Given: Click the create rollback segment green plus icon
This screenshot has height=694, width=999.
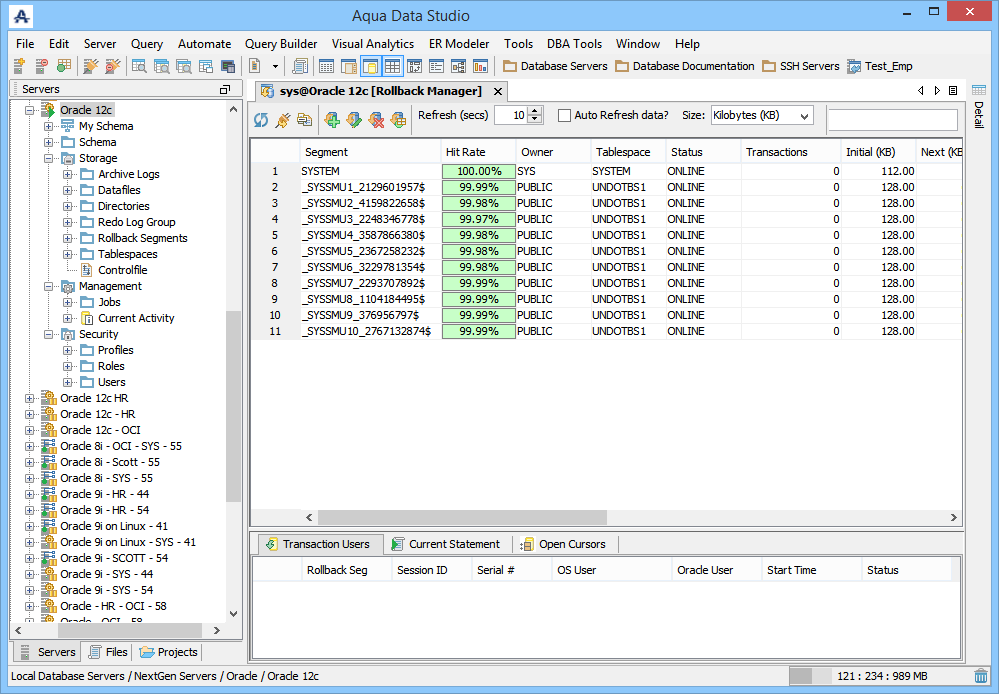Looking at the screenshot, I should pyautogui.click(x=332, y=119).
